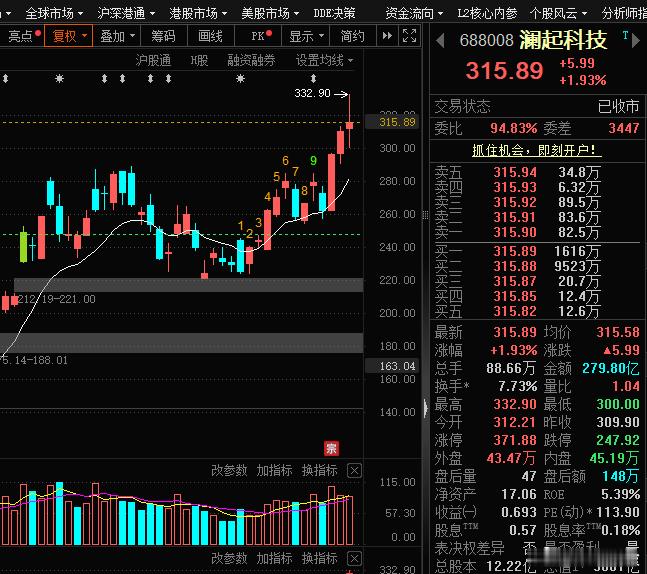Click stock name 澜起科技
The height and width of the screenshot is (574, 647).
[x=563, y=40]
